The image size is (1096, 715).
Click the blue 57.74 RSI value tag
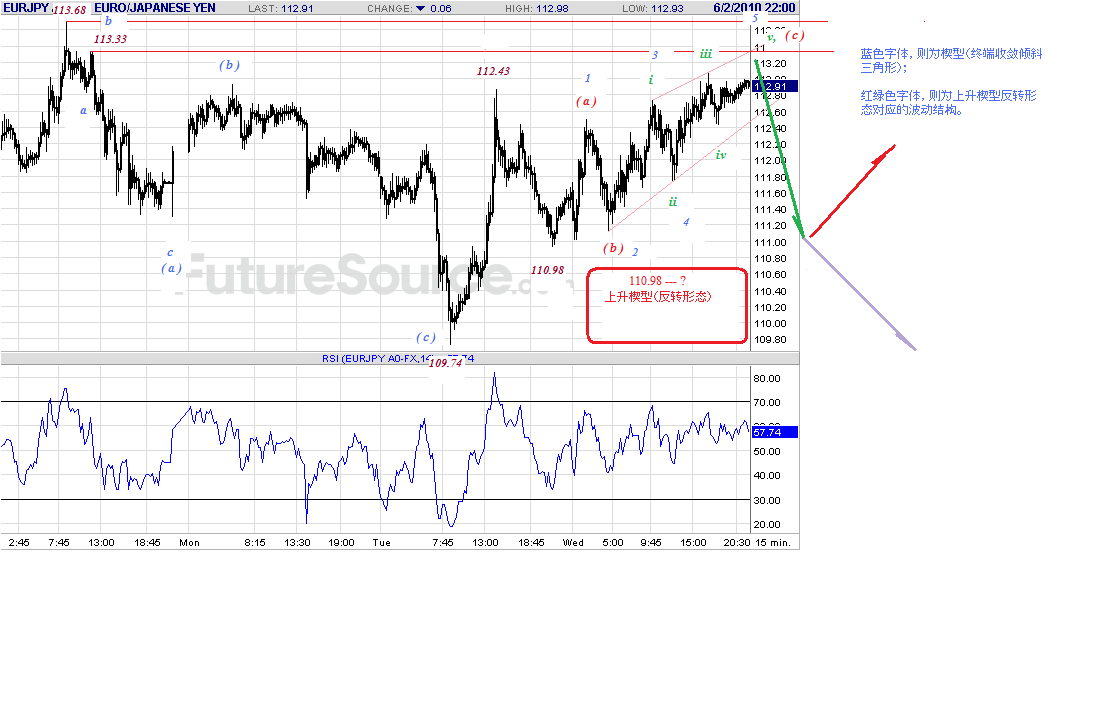(x=774, y=433)
